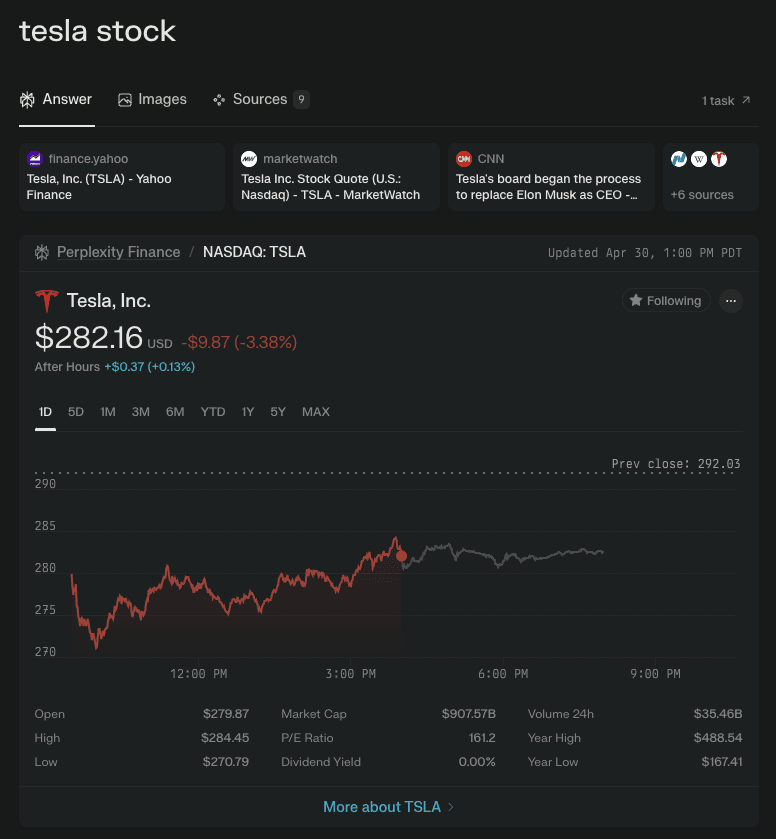Click the 1 task indicator
Image resolution: width=776 pixels, height=839 pixels.
[725, 101]
